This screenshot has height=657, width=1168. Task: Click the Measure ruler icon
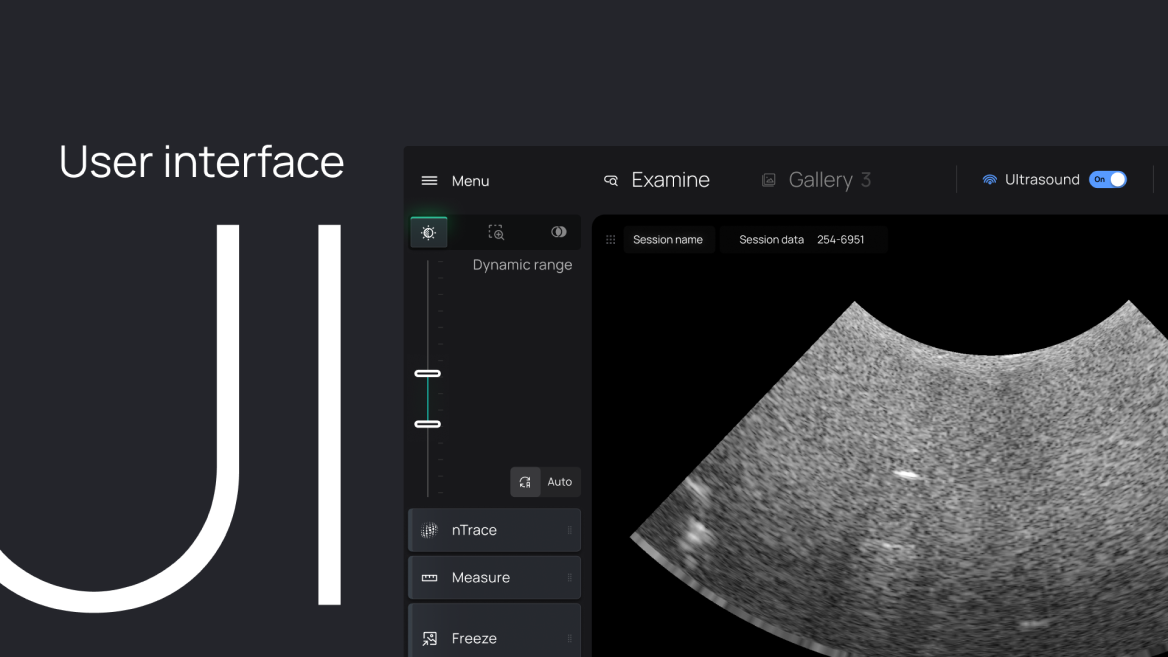click(429, 577)
